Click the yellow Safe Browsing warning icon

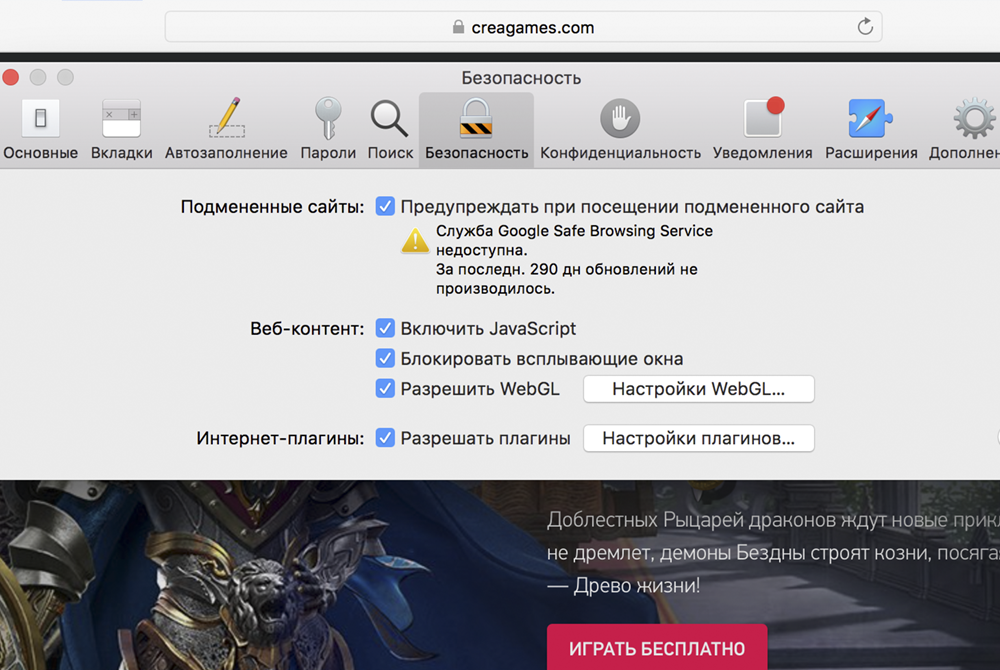415,240
